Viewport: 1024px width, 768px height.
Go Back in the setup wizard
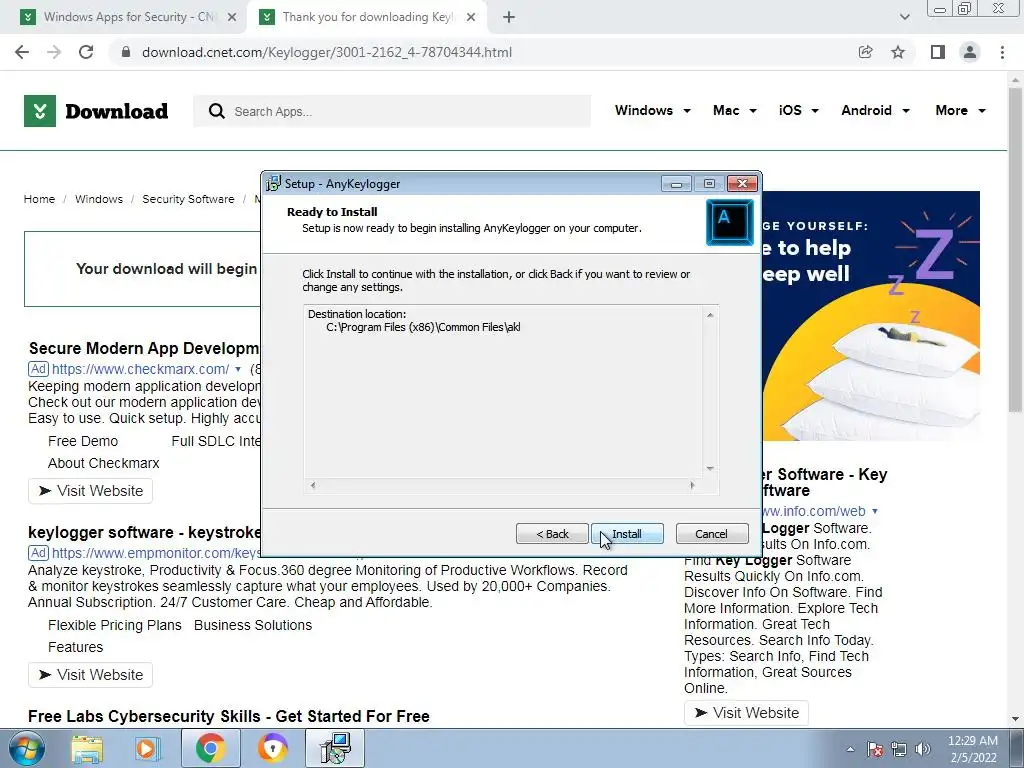(x=552, y=534)
